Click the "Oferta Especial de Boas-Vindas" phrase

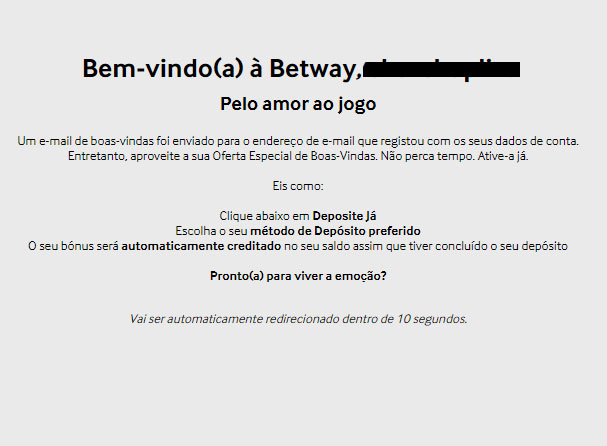point(295,156)
